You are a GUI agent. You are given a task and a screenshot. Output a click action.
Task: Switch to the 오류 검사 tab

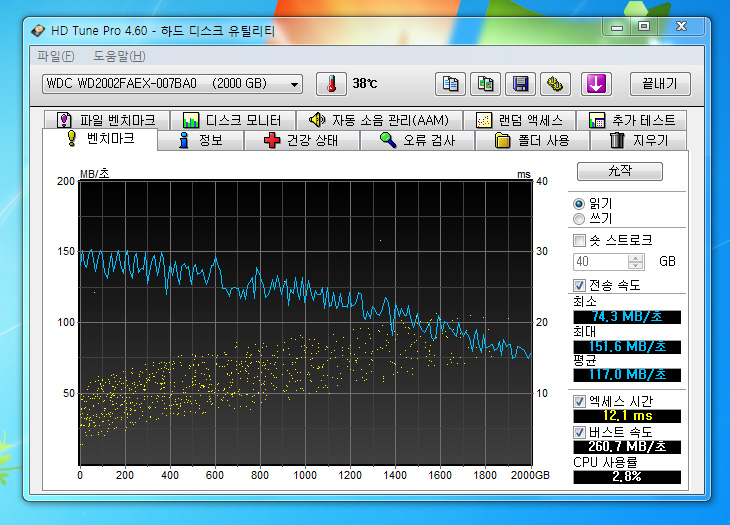pos(417,140)
